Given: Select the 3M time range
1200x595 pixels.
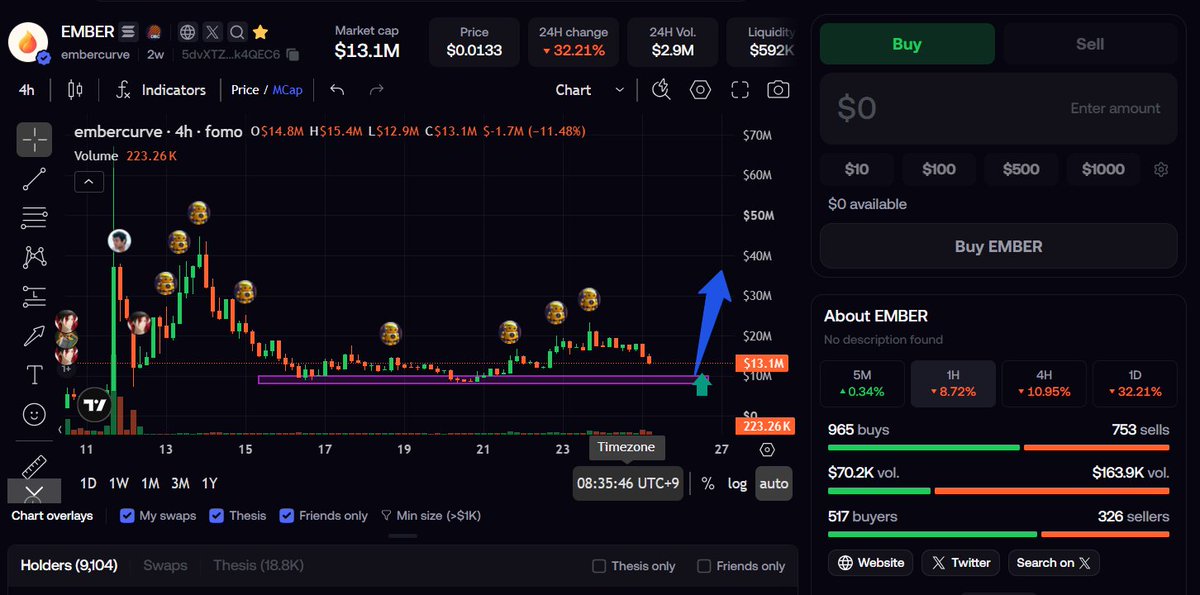Looking at the screenshot, I should pyautogui.click(x=180, y=483).
